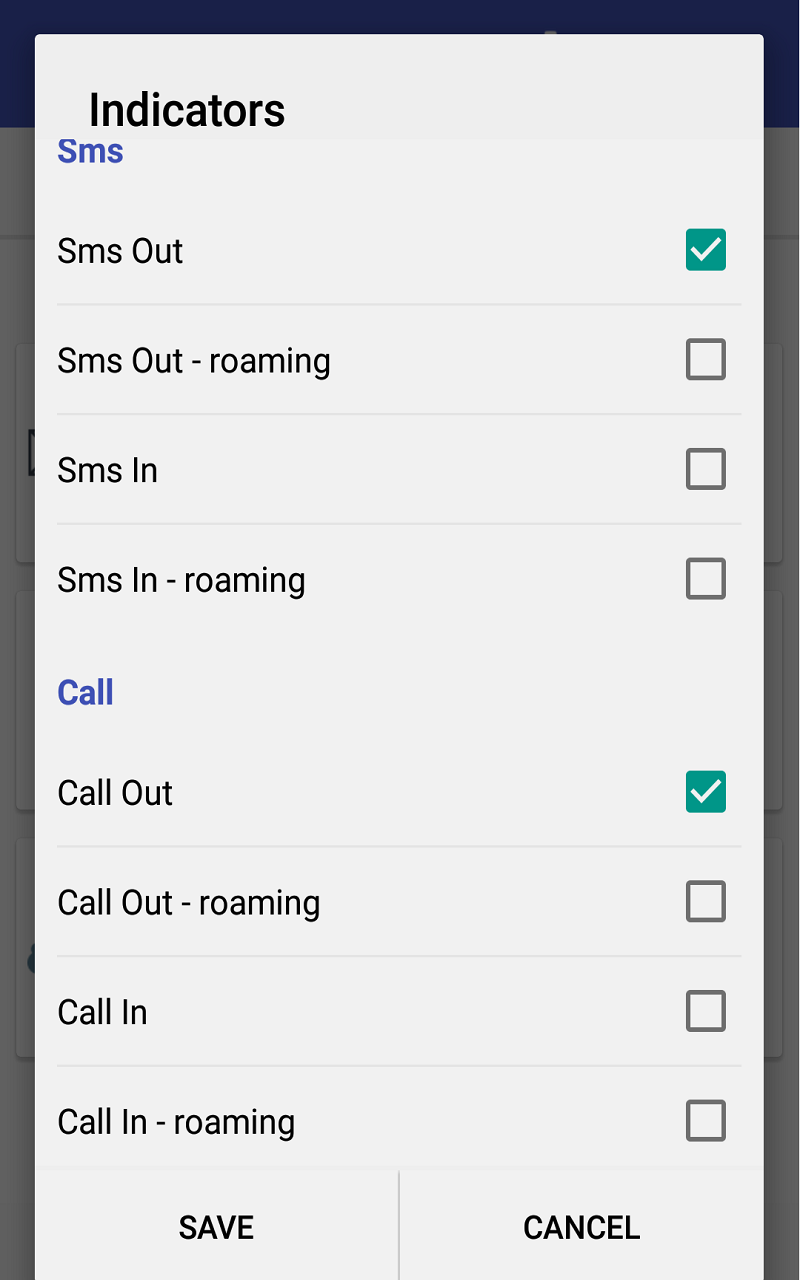Uncheck the Sms Out checkbox
This screenshot has height=1280, width=800.
pos(705,250)
